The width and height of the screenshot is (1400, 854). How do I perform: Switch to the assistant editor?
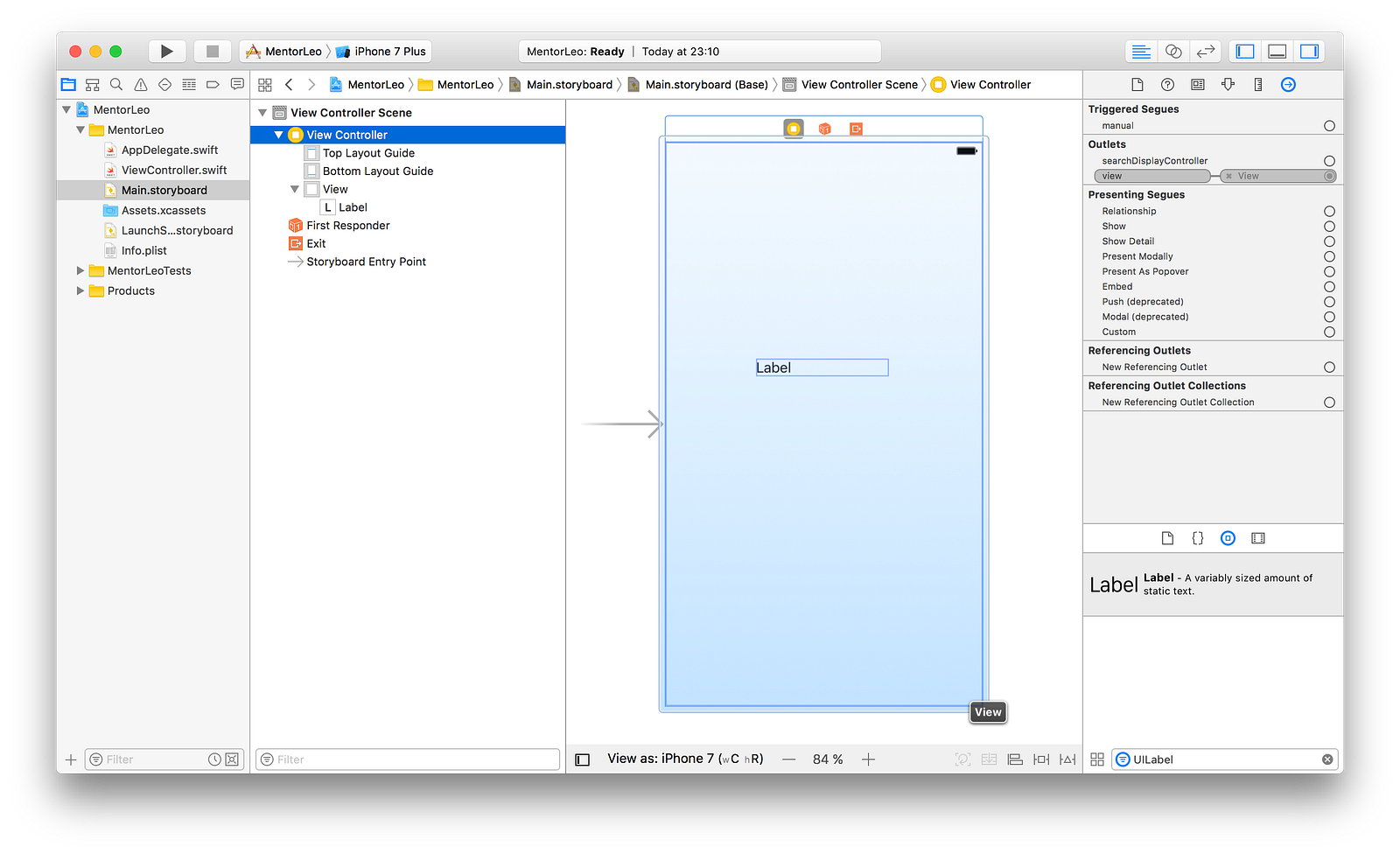pyautogui.click(x=1173, y=52)
